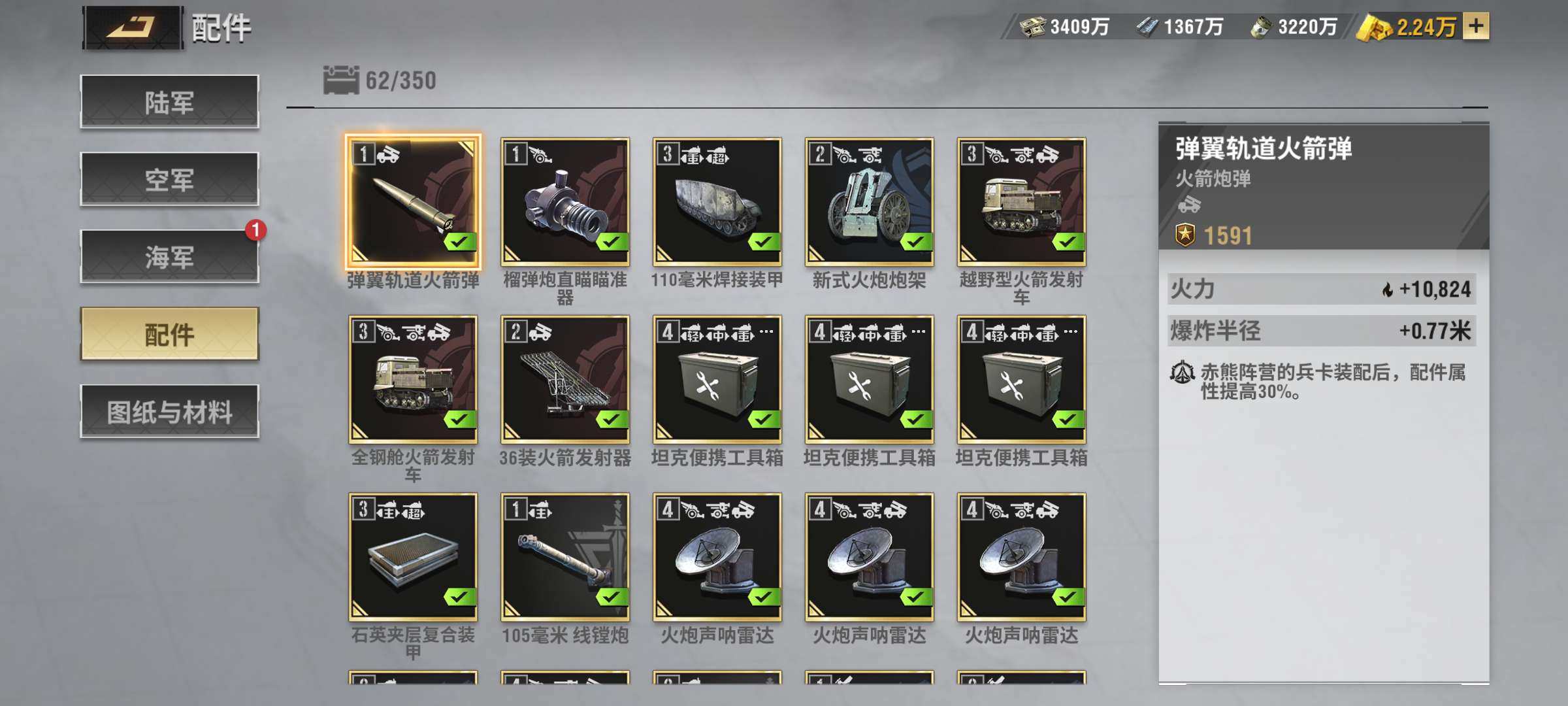Click the back arrow button beside 配件
The width and height of the screenshot is (1568, 706).
point(133,27)
